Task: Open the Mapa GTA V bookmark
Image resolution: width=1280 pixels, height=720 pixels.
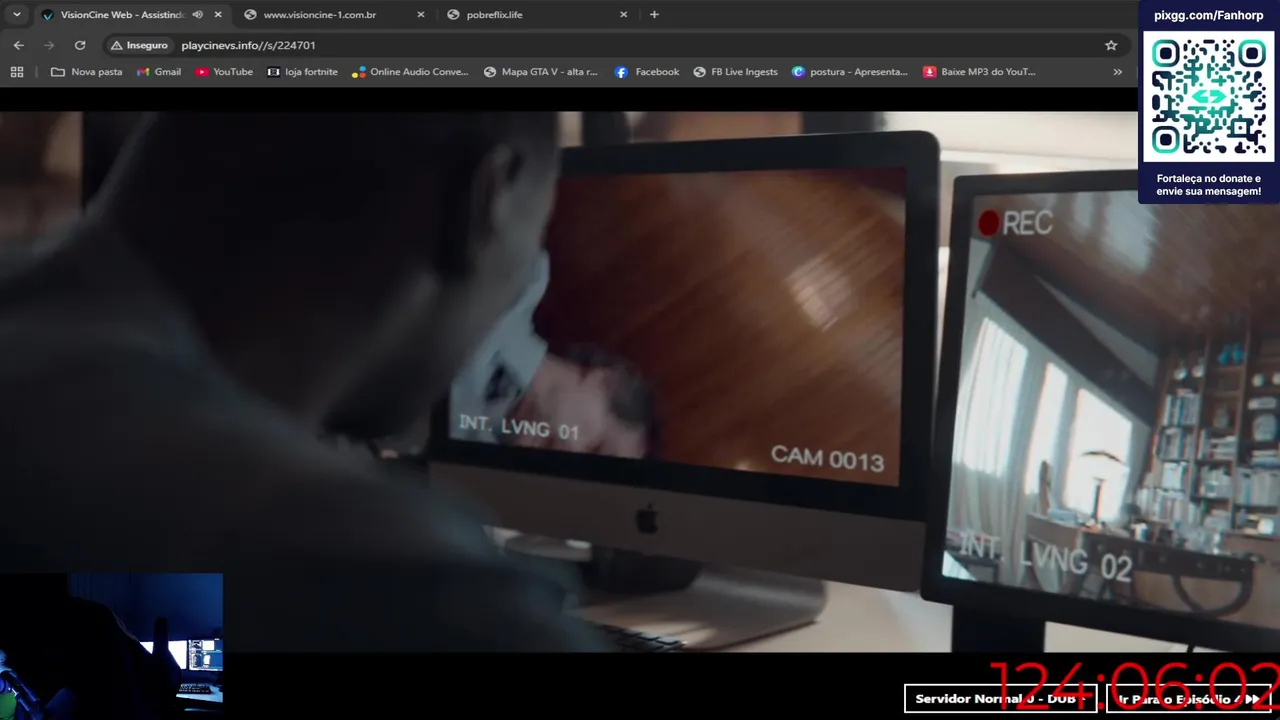Action: 540,72
